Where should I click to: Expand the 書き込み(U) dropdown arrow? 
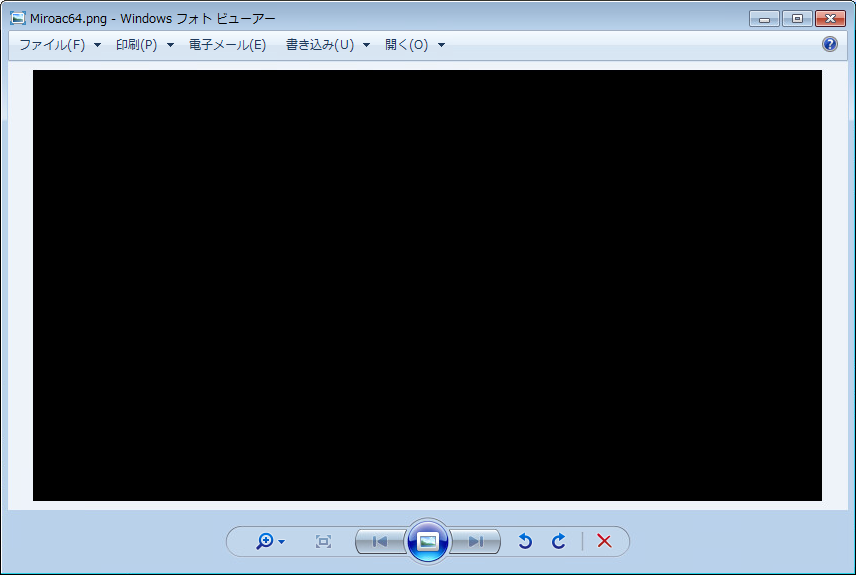pos(366,45)
